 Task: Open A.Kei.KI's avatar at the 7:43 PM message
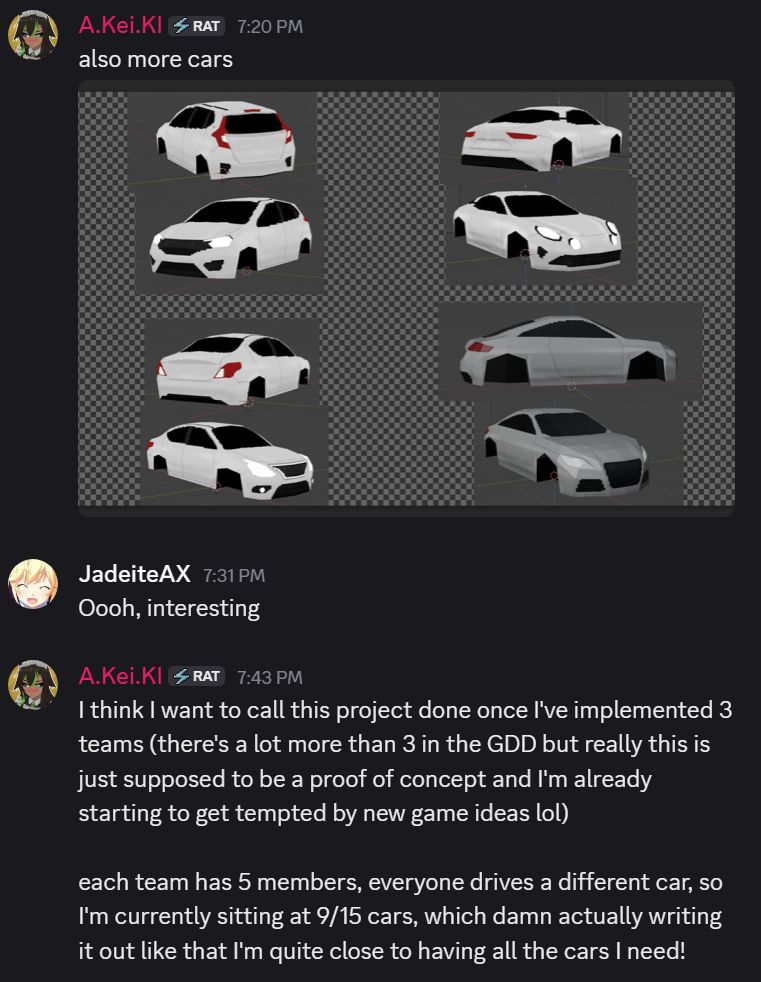[33, 685]
